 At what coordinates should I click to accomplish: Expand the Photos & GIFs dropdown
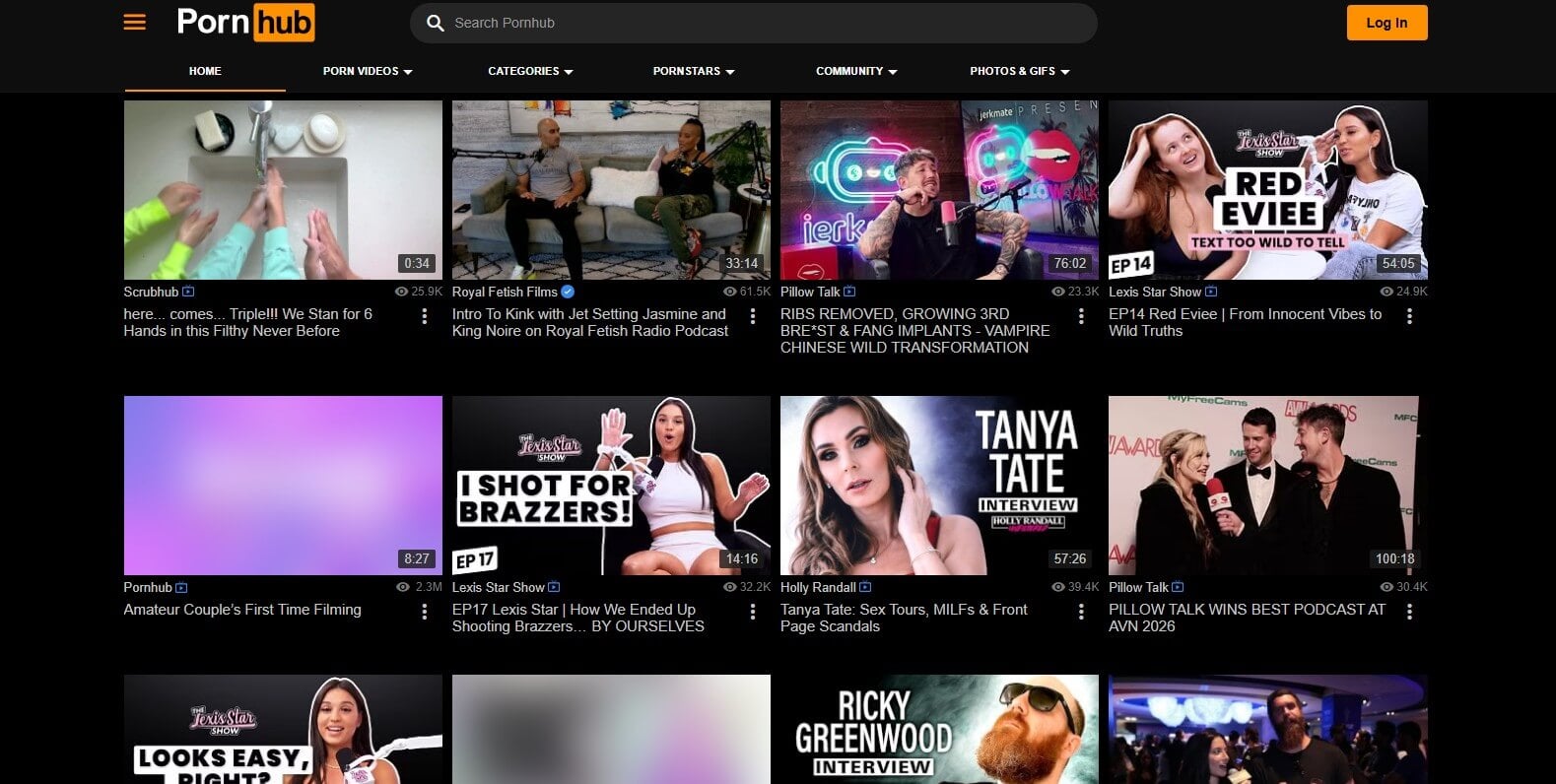click(x=1019, y=71)
